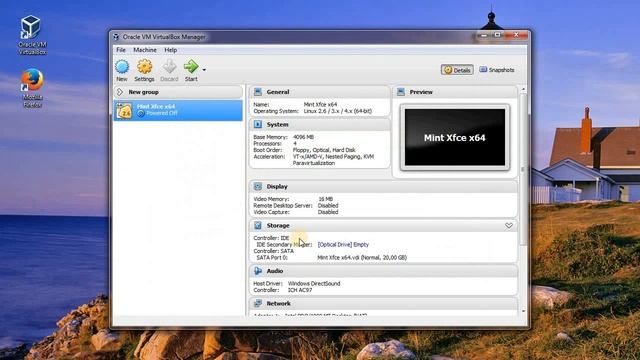Open the System section header
The width and height of the screenshot is (640, 360).
click(320, 124)
